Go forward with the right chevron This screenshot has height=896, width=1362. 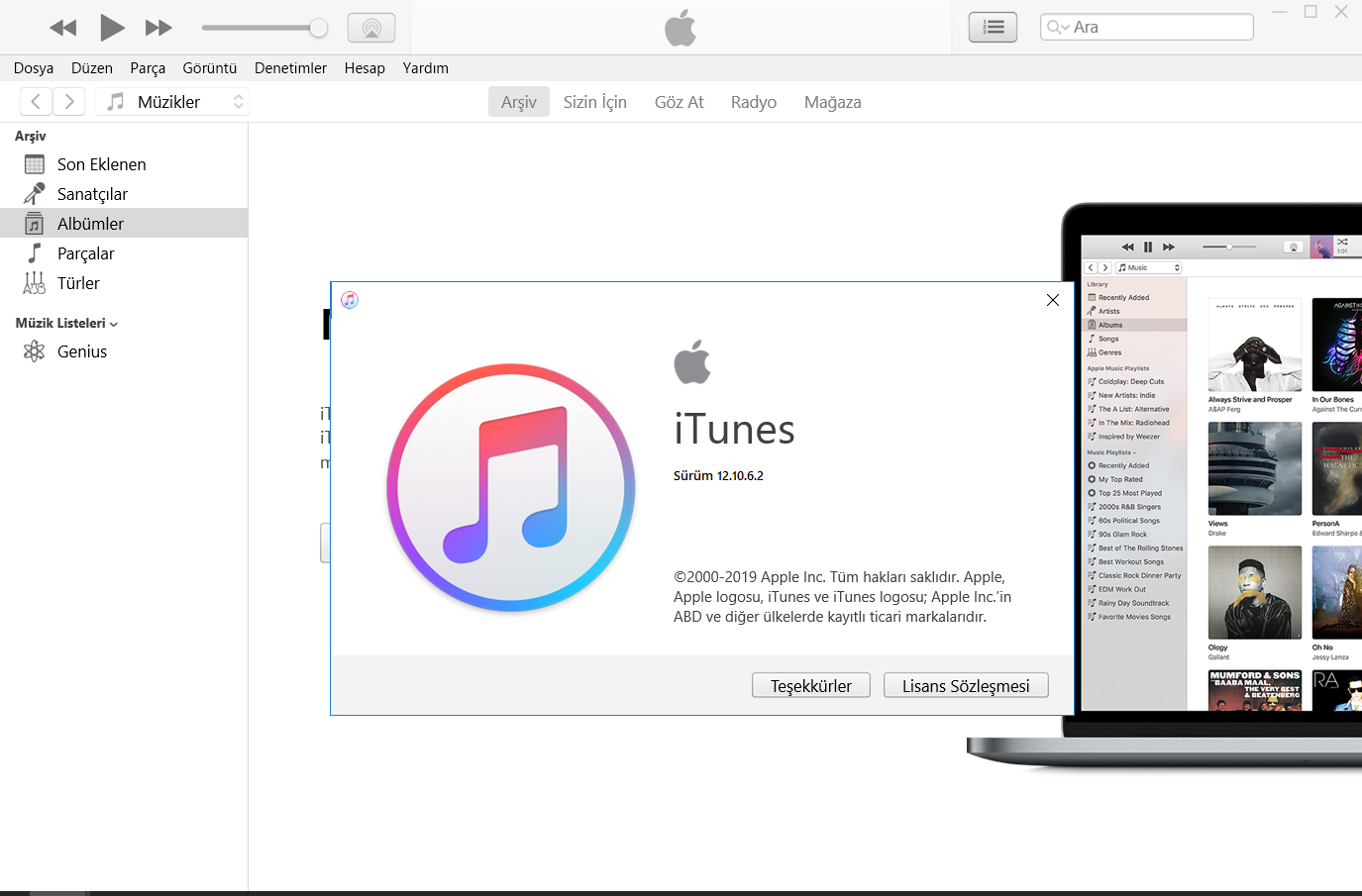click(x=69, y=101)
